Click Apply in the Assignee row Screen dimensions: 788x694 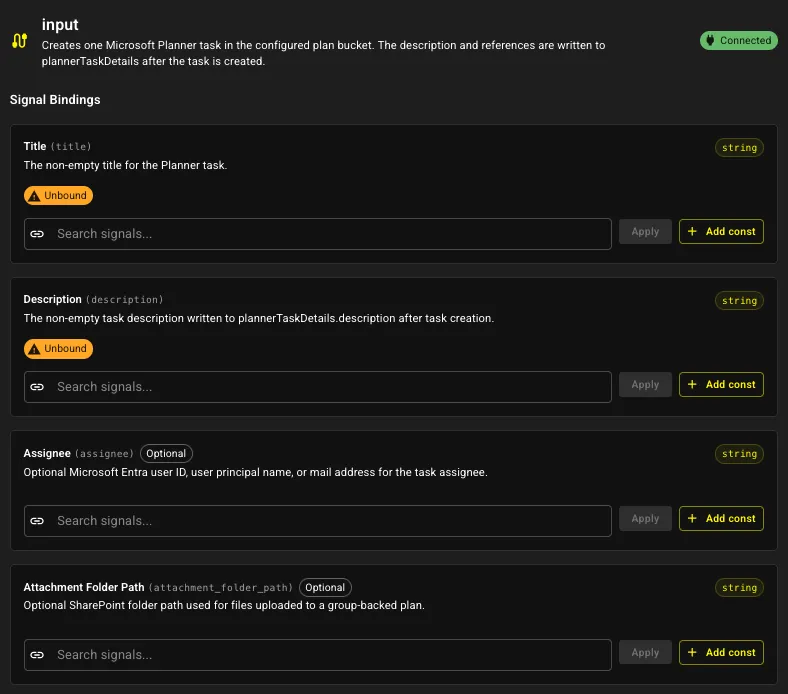pos(645,519)
